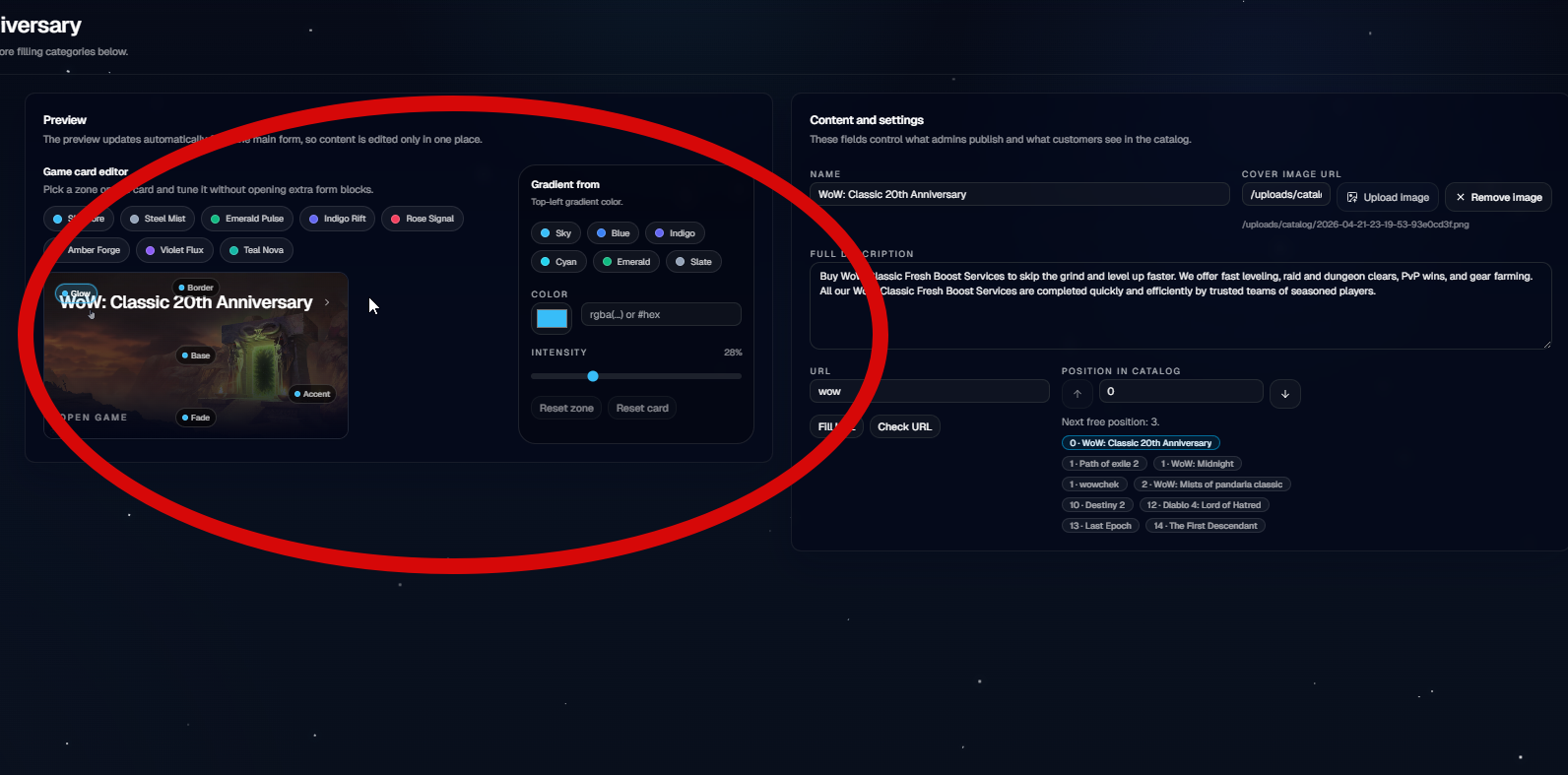
Task: Focus the rgba or hex color field
Action: tap(661, 315)
